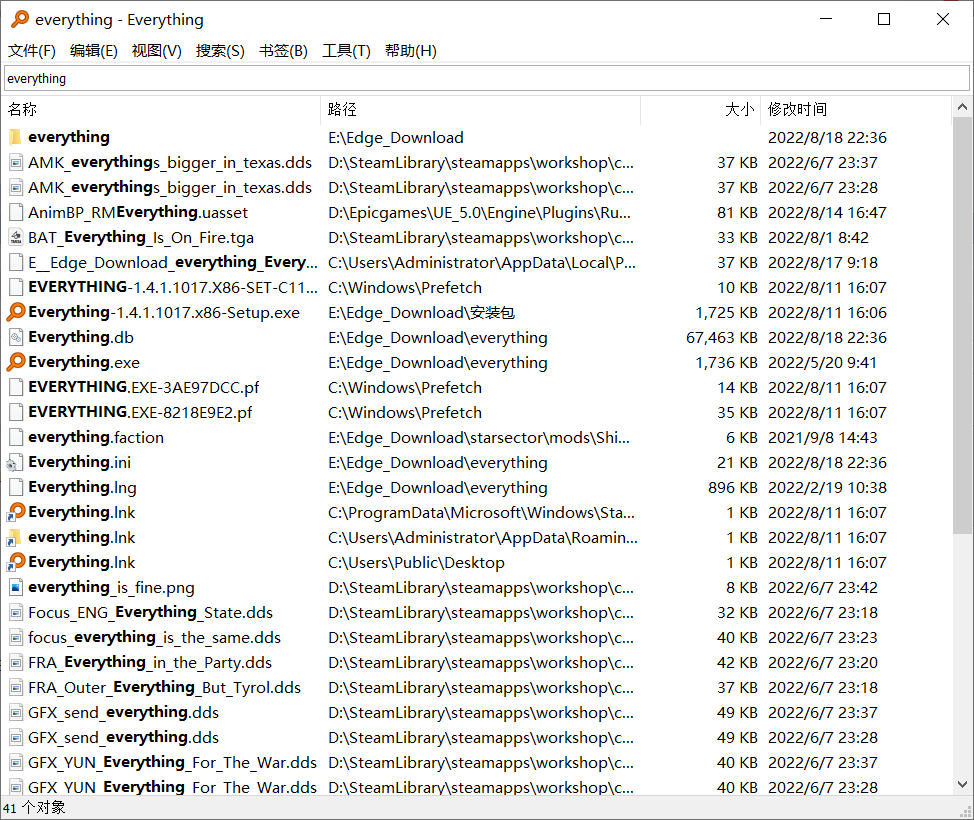974x820 pixels.
Task: Open the 视图(V) menu
Action: tap(157, 51)
